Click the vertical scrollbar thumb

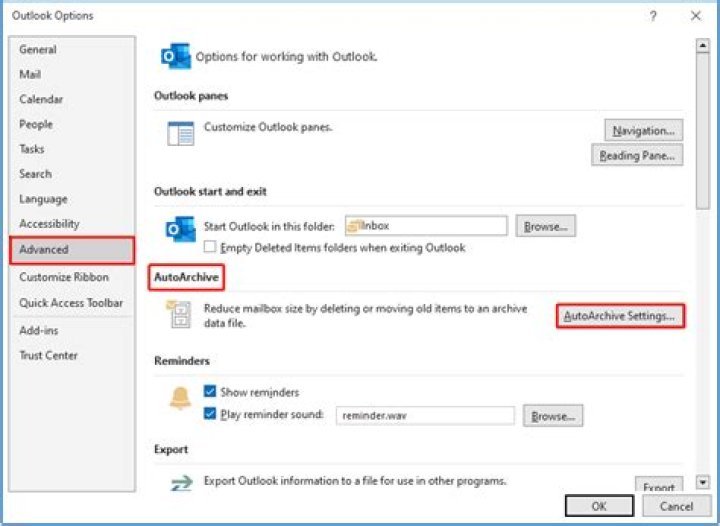pyautogui.click(x=703, y=131)
